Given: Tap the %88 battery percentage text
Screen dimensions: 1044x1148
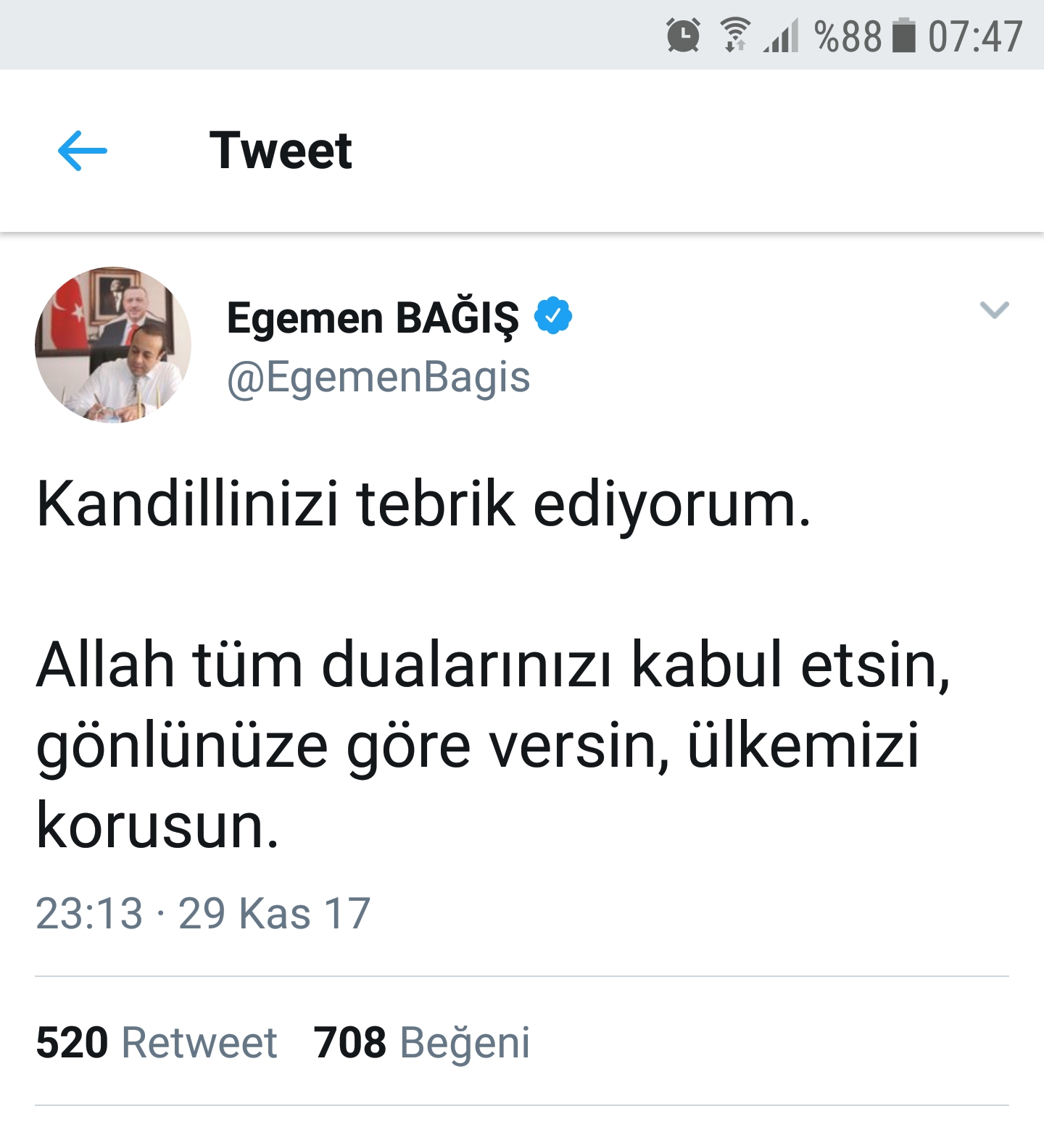Looking at the screenshot, I should click(x=848, y=36).
